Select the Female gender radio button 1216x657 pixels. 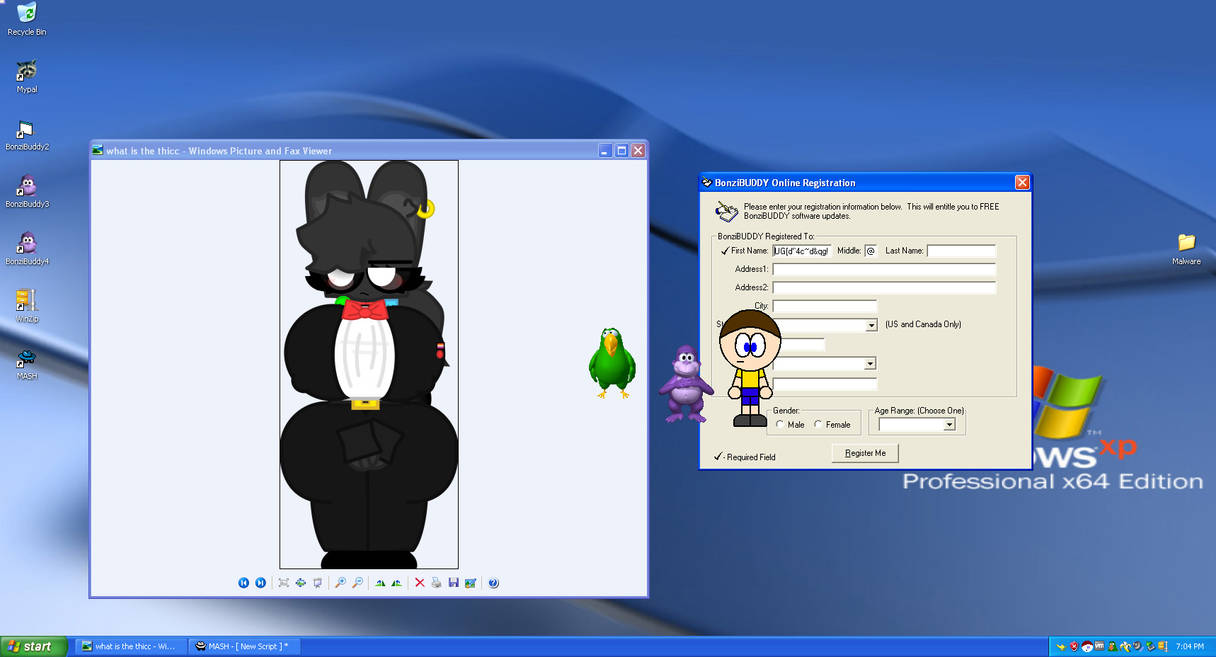pos(818,425)
